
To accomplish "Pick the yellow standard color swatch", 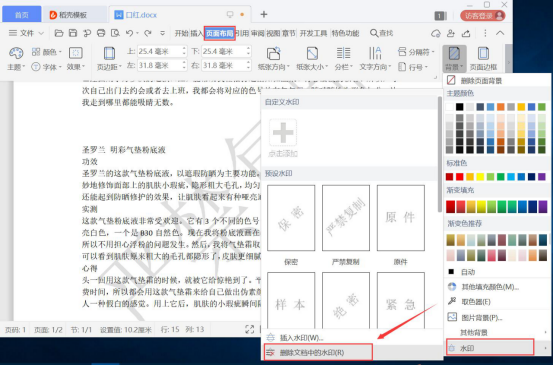I will point(480,176).
